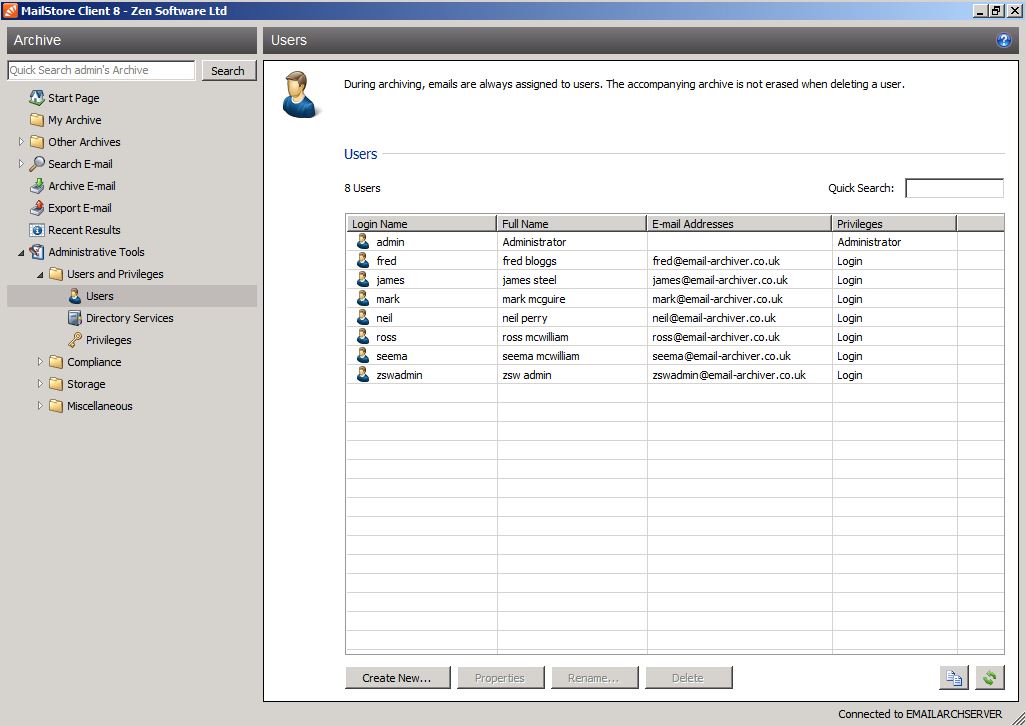Click the user icon beside james
Viewport: 1026px width, 726px height.
[x=363, y=280]
